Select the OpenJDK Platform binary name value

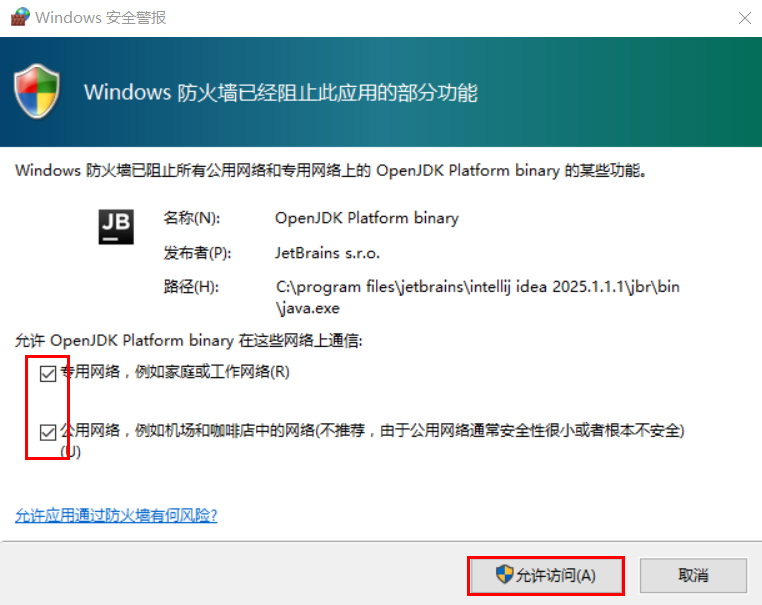pos(366,218)
